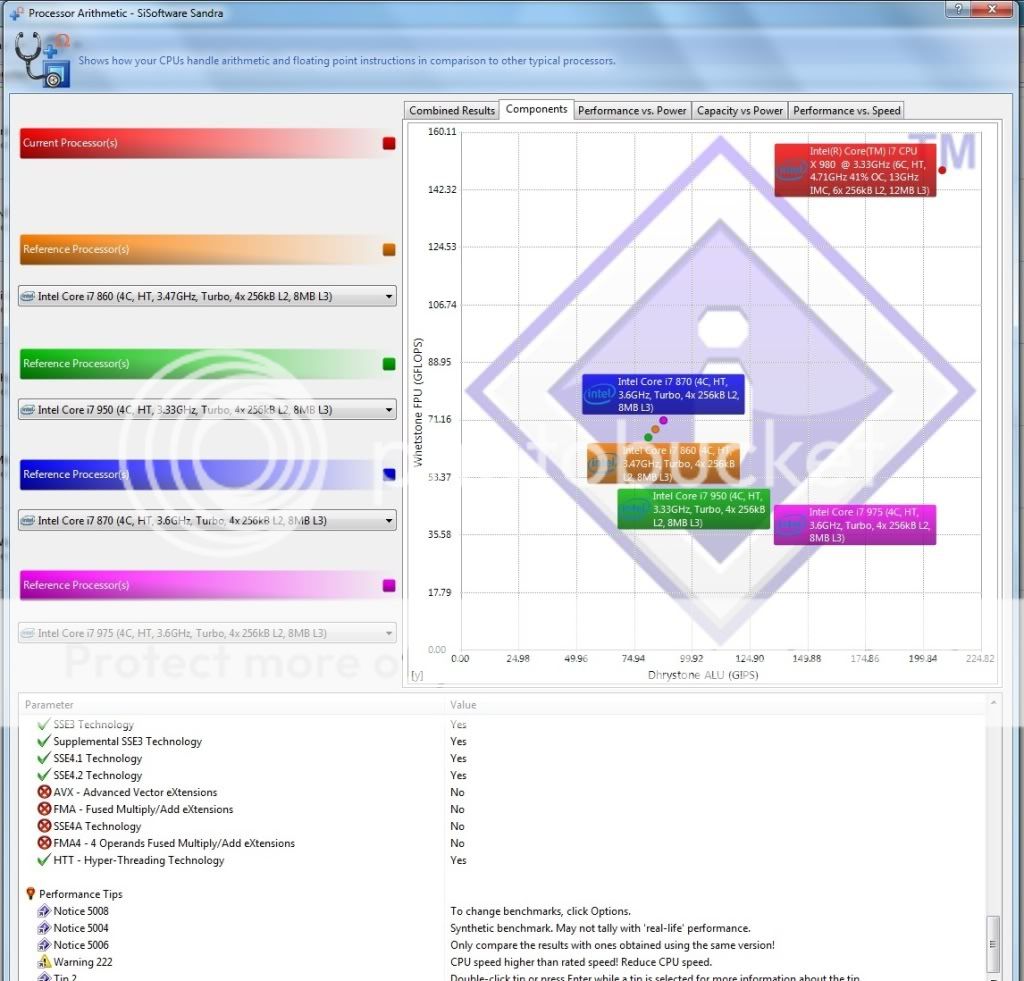Click the Parameter column header
Viewport: 1024px width, 981px height.
click(x=232, y=705)
